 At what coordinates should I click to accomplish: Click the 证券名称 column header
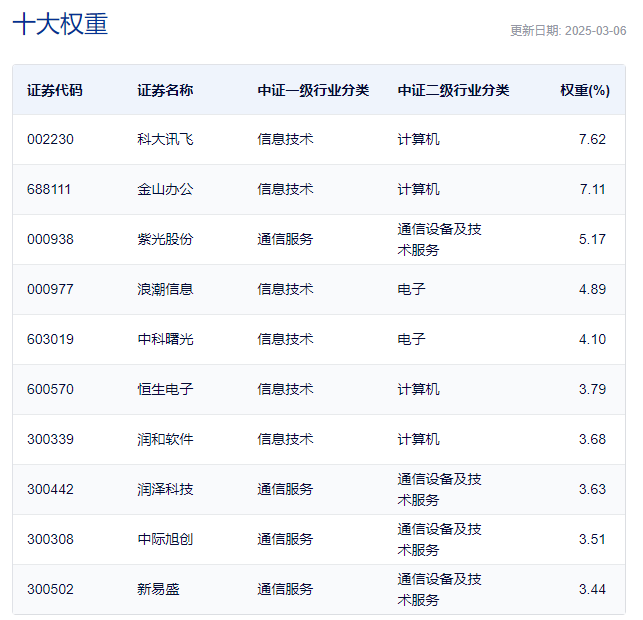(x=165, y=90)
